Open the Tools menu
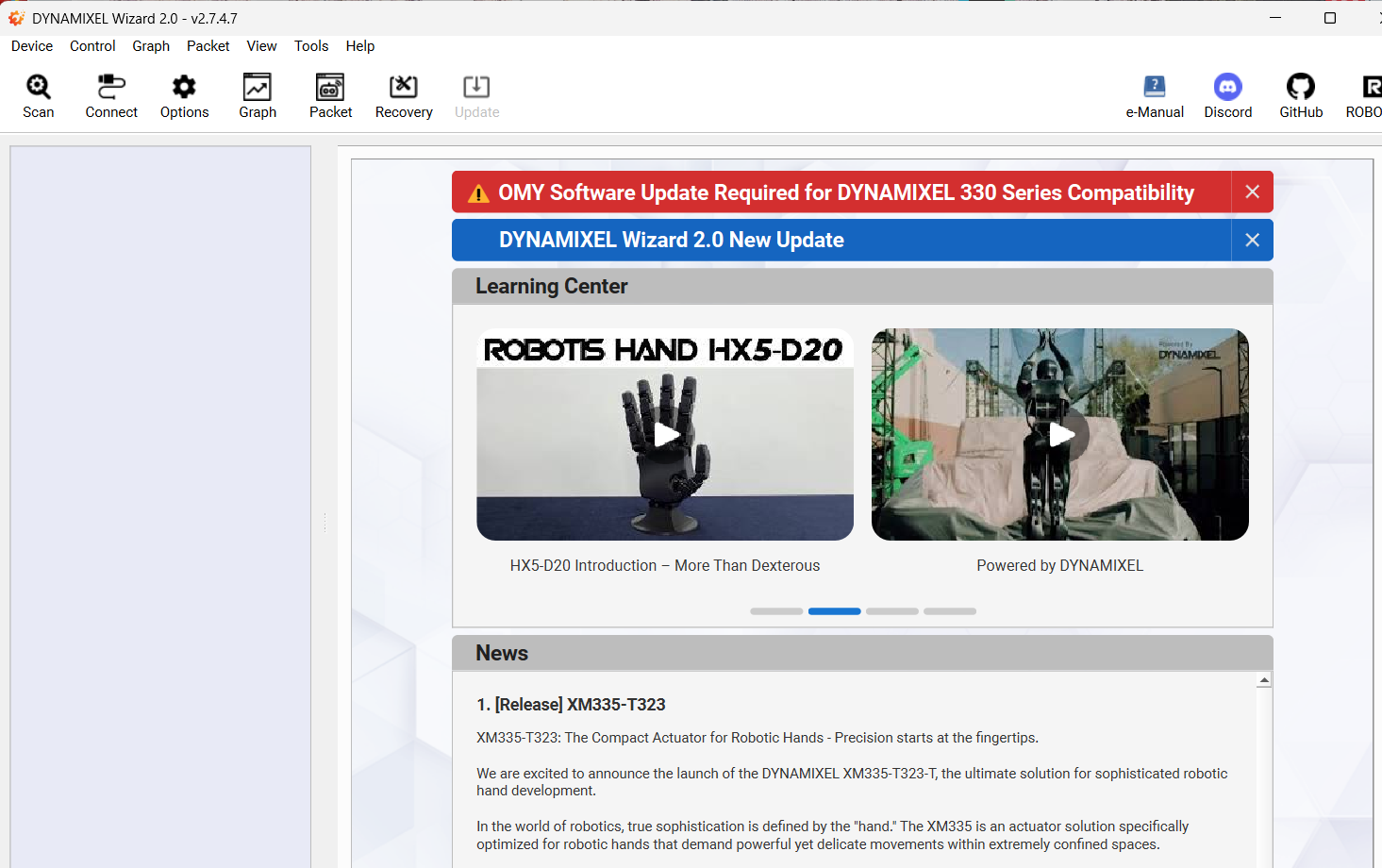 click(x=311, y=46)
